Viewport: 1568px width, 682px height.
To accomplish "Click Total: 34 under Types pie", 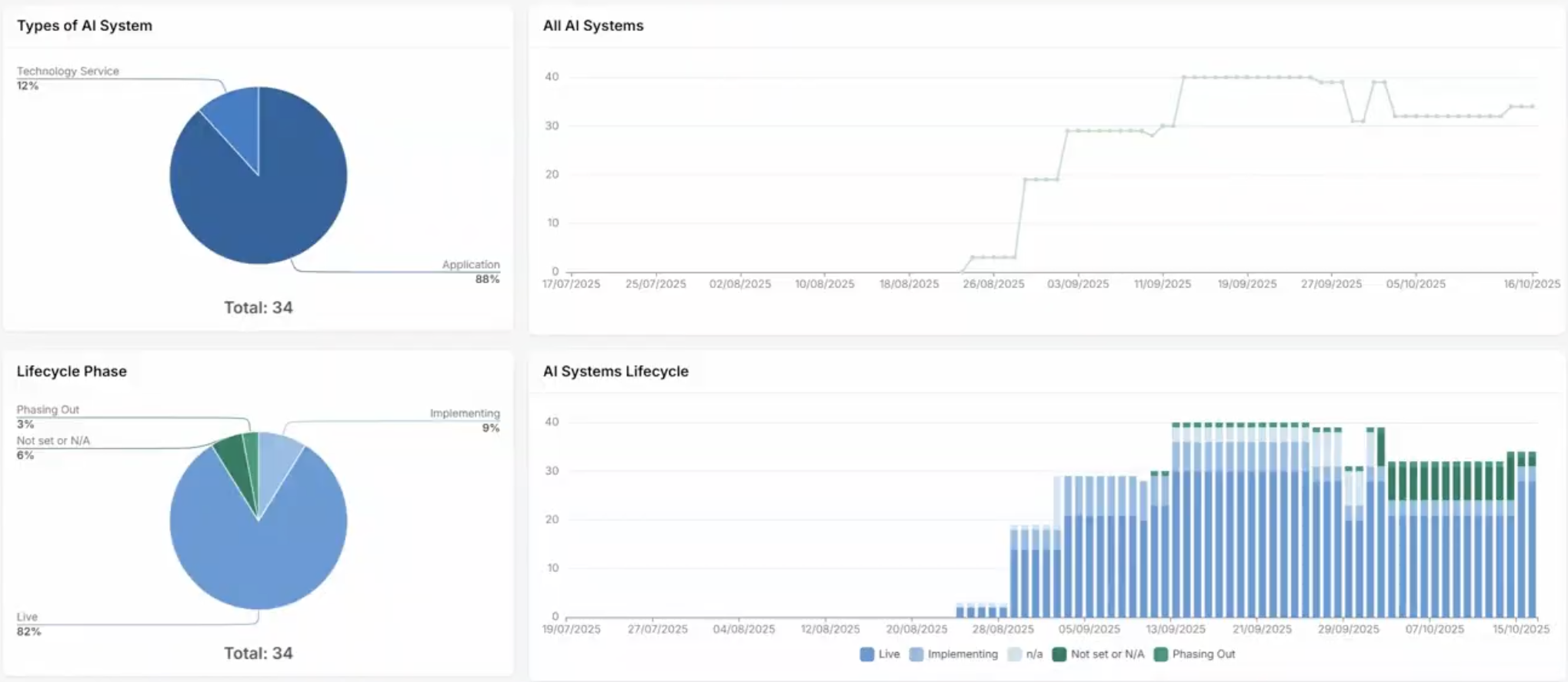I will coord(259,308).
